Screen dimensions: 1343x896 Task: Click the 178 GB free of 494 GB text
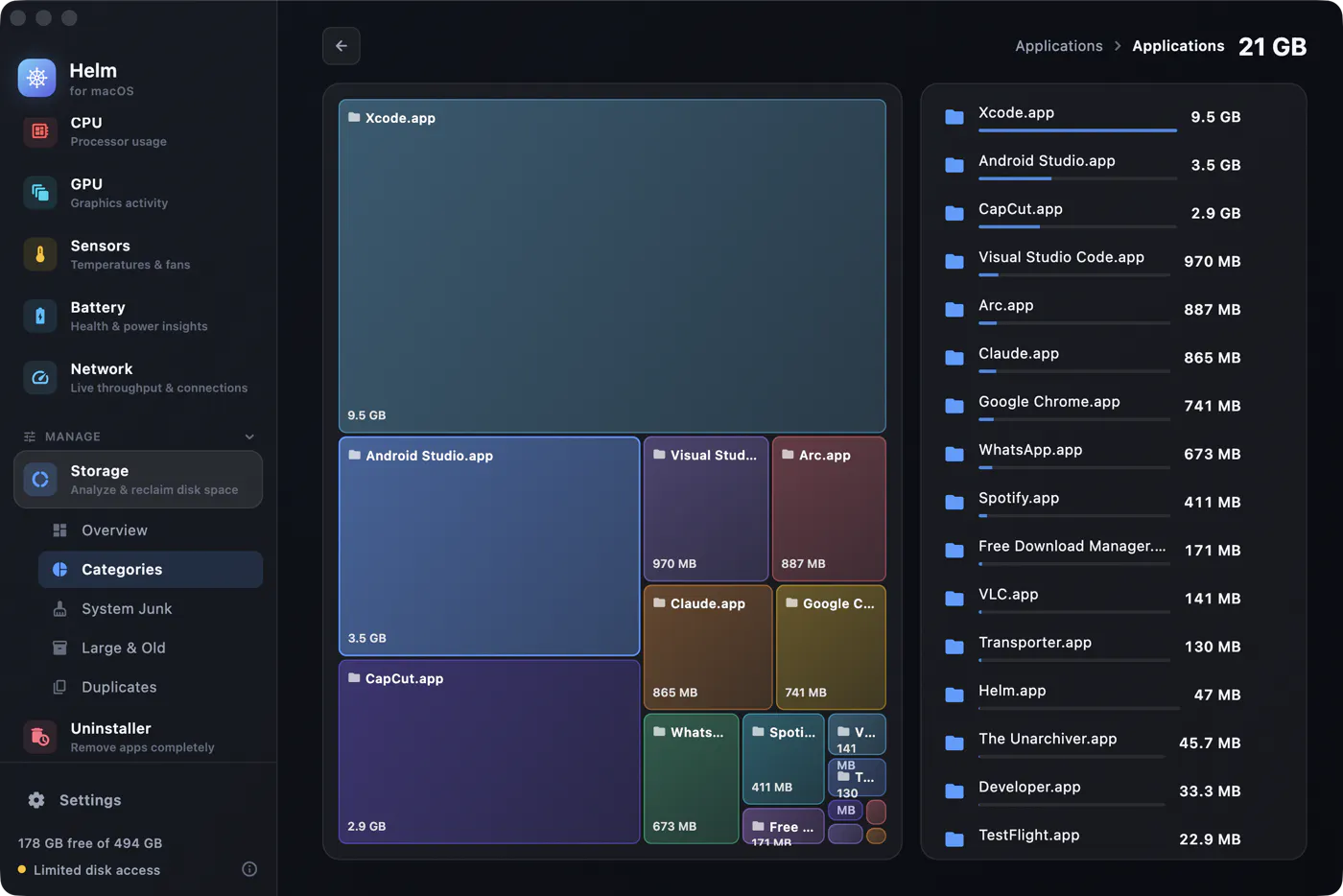[90, 843]
